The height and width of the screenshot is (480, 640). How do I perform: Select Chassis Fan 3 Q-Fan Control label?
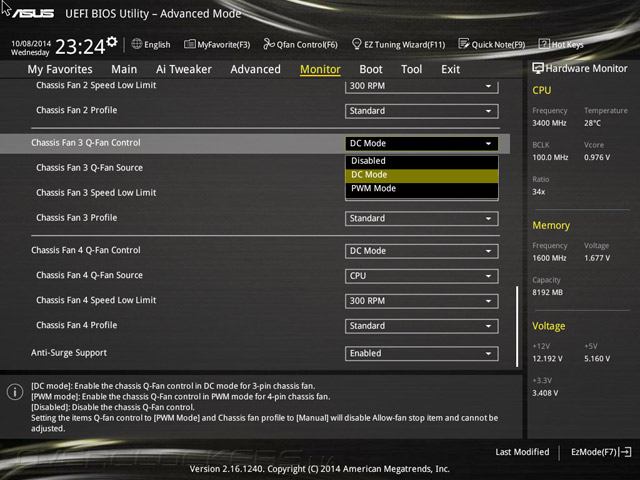(x=86, y=143)
